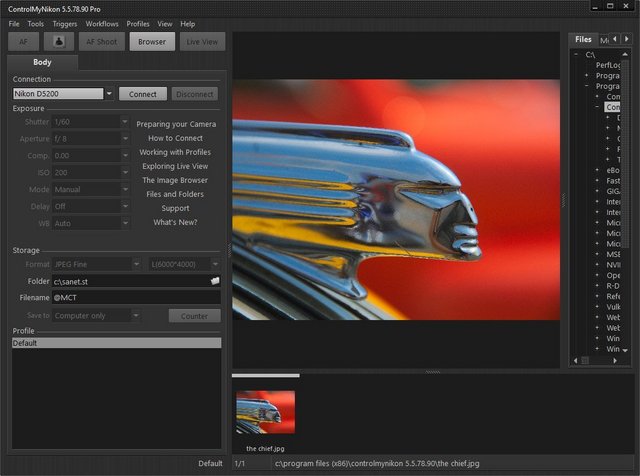640x476 pixels.
Task: Click the file tree scroll down arrow
Action: click(x=625, y=350)
